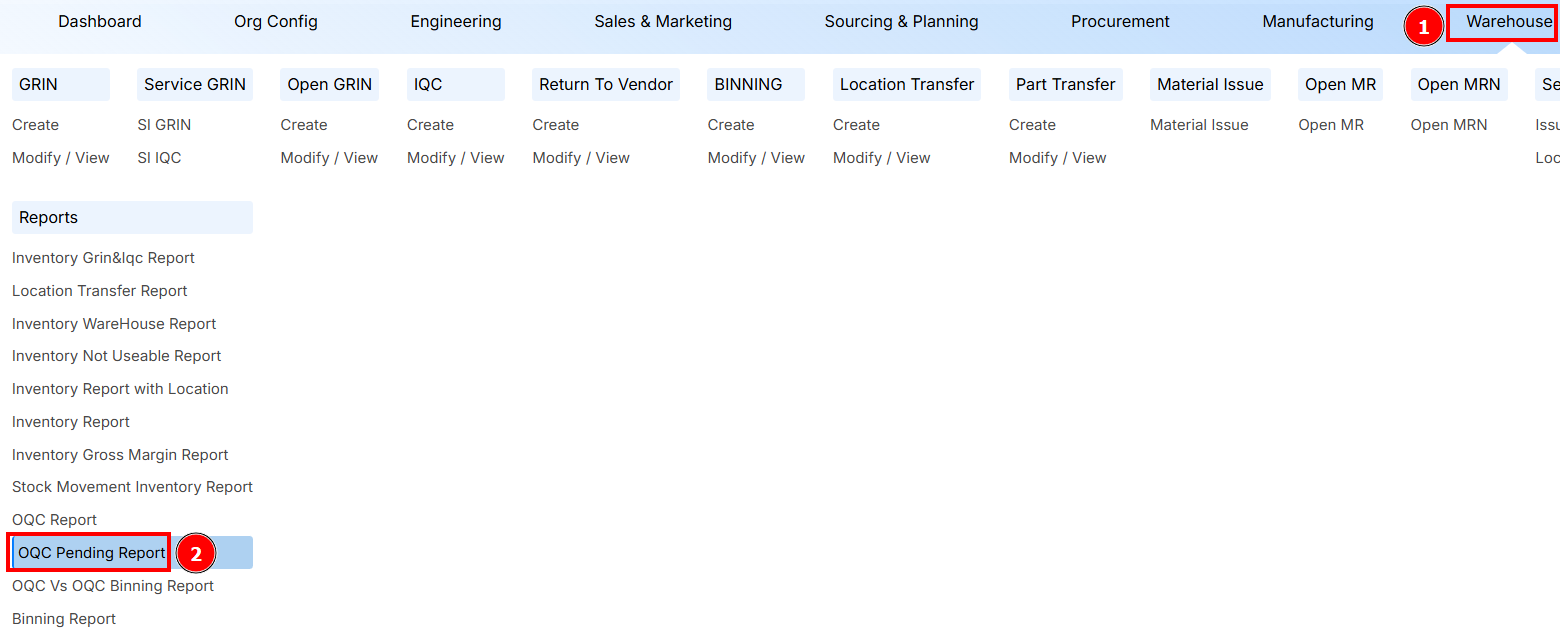Click the Open MRN link
Image resolution: width=1560 pixels, height=634 pixels.
point(1448,124)
